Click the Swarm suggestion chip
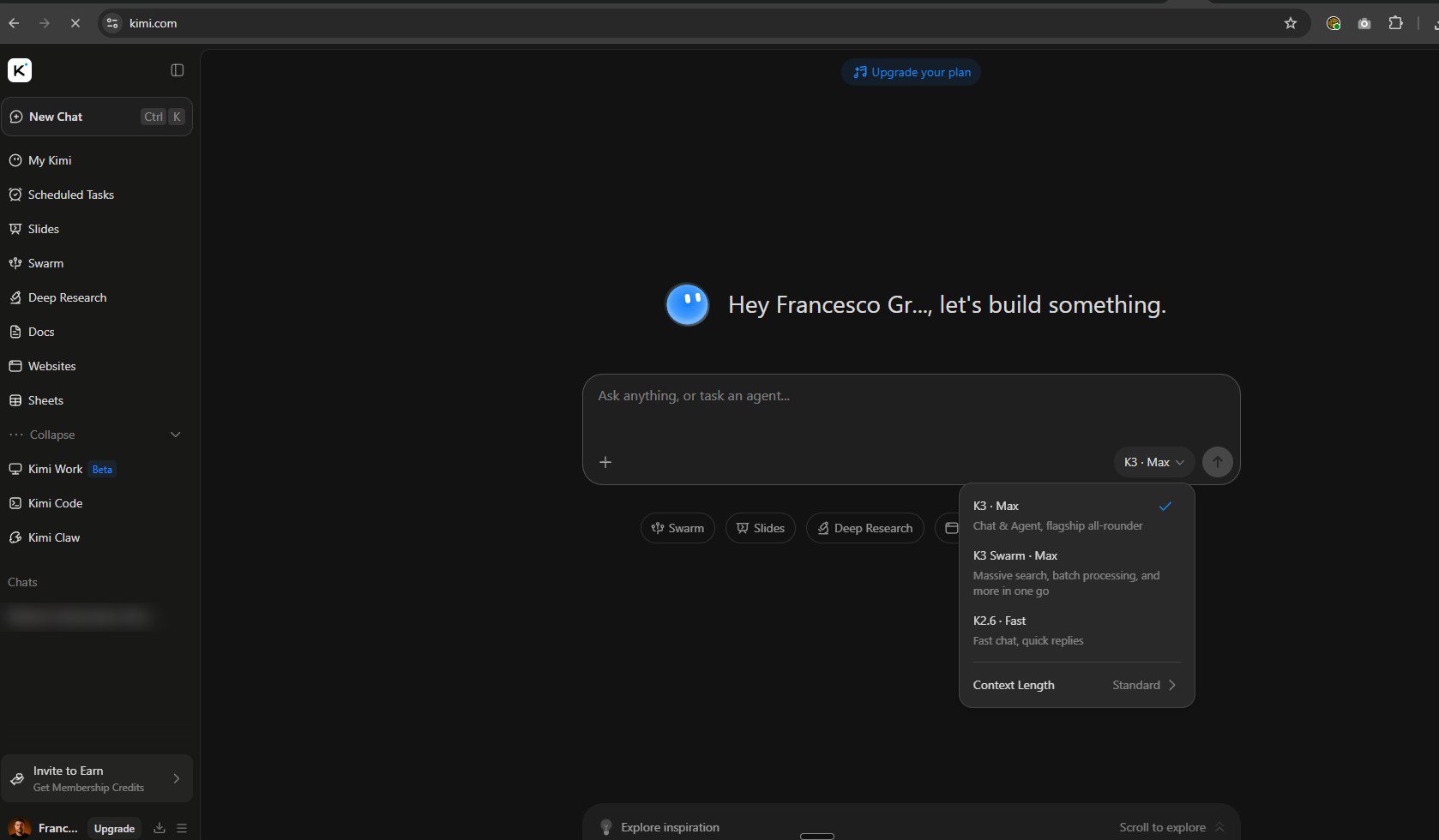This screenshot has width=1439, height=840. [677, 528]
